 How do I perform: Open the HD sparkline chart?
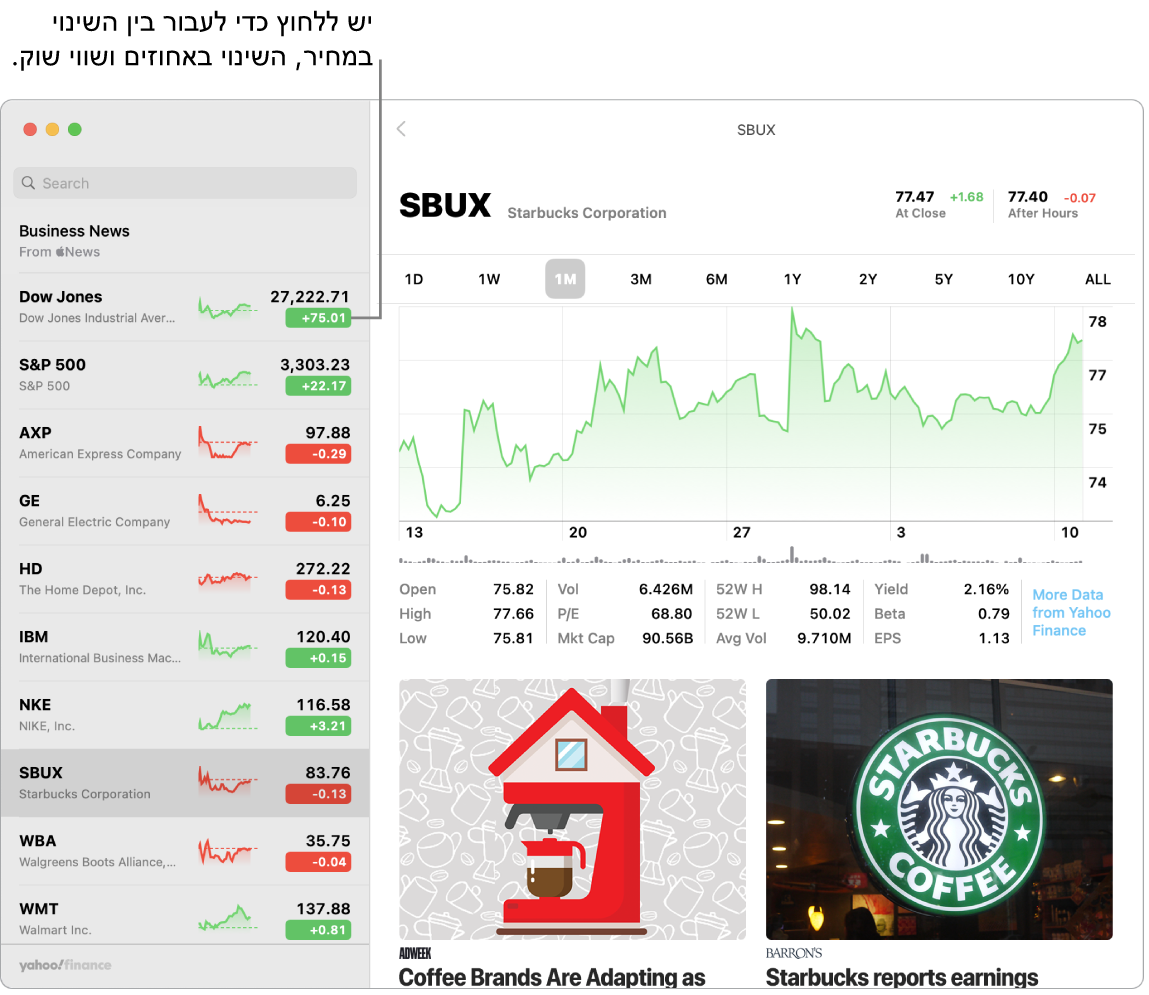click(228, 579)
